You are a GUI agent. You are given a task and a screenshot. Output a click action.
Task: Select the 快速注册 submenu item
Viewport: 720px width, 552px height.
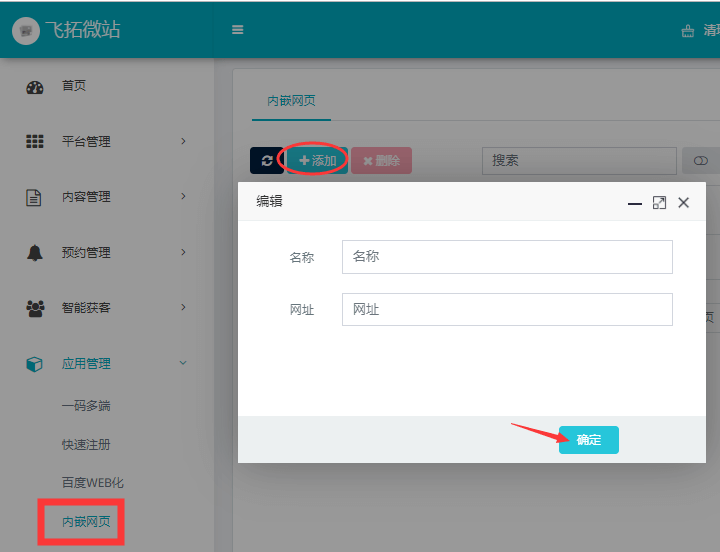tap(86, 444)
